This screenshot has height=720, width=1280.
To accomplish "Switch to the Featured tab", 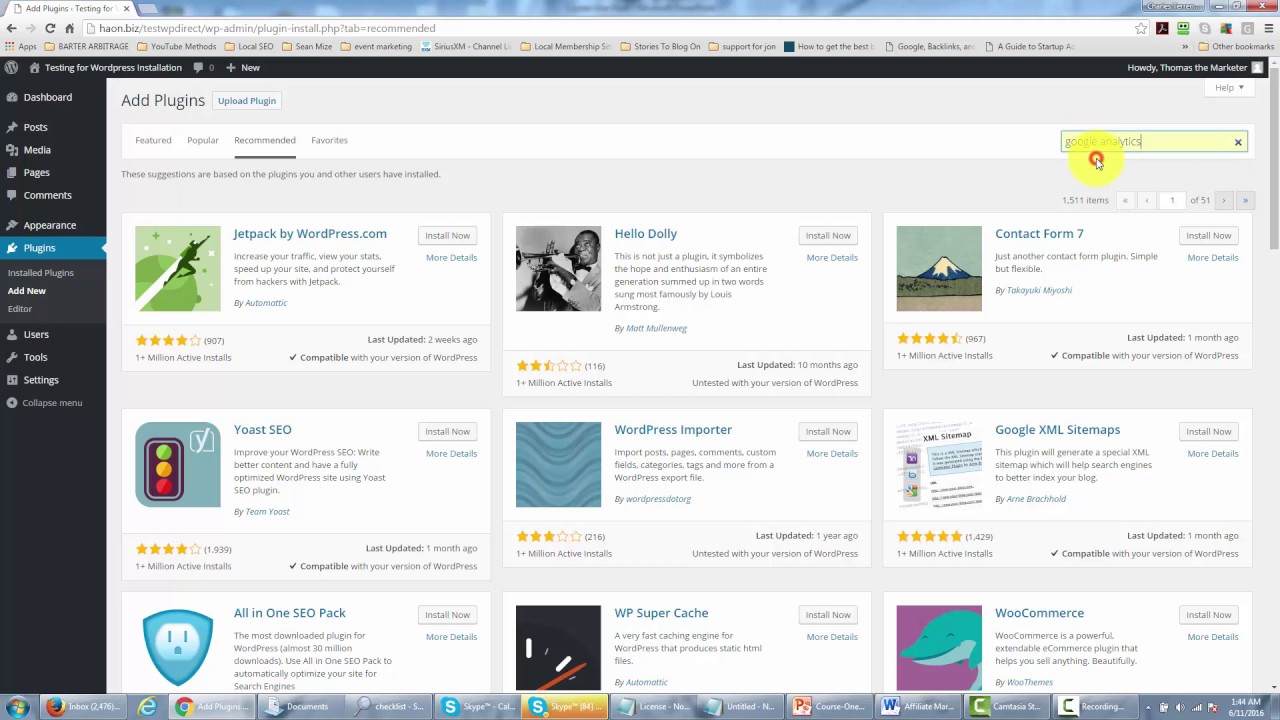I will [153, 140].
